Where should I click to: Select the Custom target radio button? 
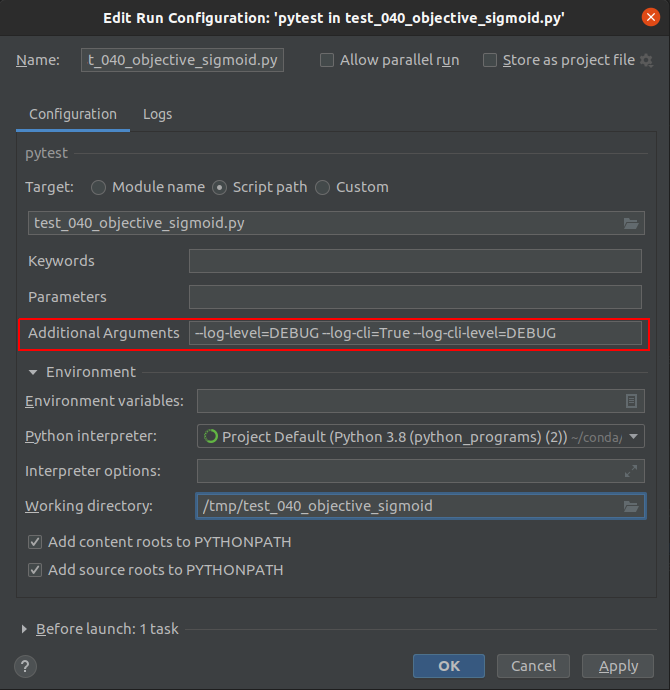pos(322,187)
